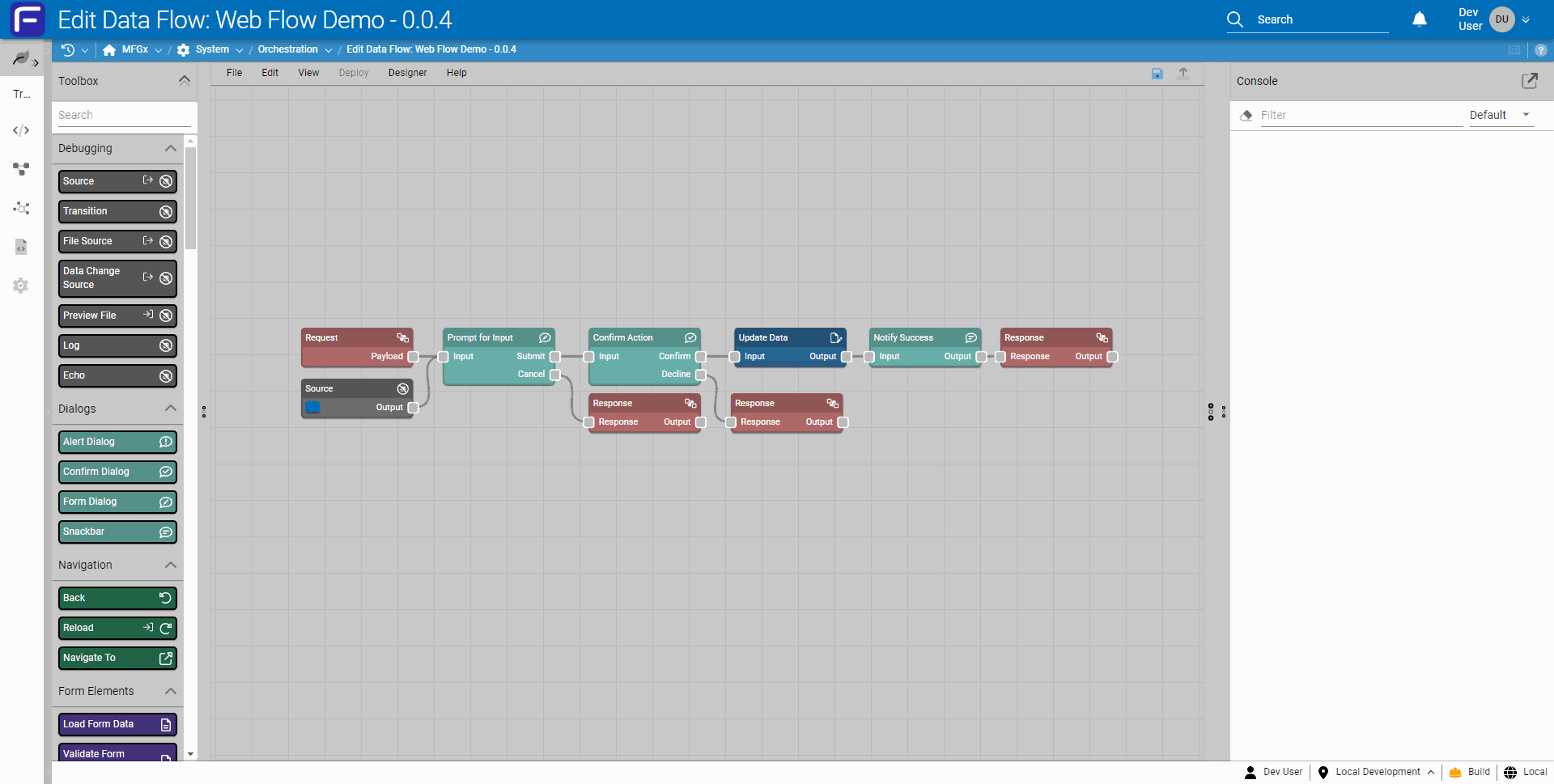Click the Output port on Update Data
Viewport: 1554px width, 784px height.
point(847,357)
